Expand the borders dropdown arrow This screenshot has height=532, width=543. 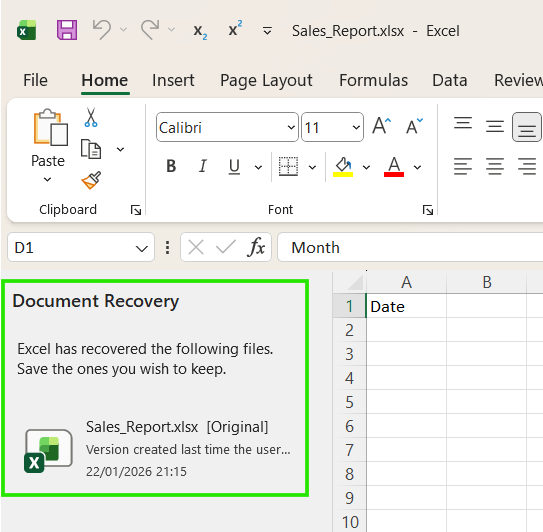(x=312, y=168)
